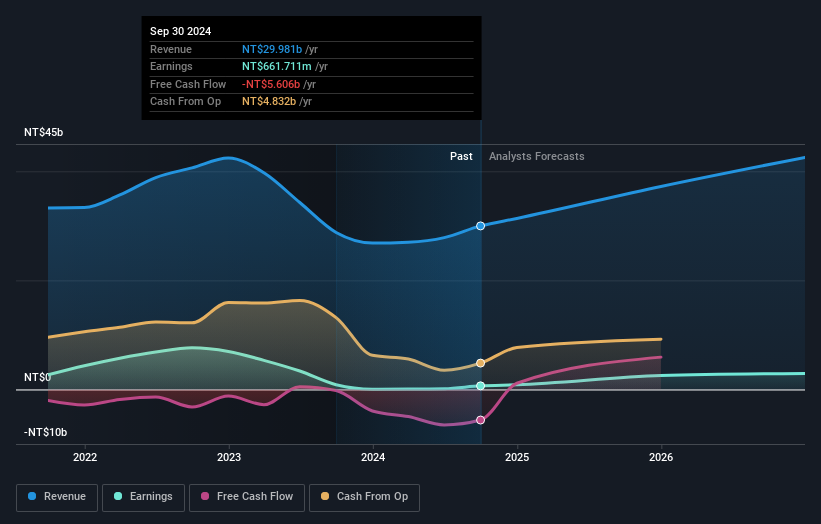Click the 2023 x-axis label
Image resolution: width=821 pixels, height=524 pixels.
[229, 457]
